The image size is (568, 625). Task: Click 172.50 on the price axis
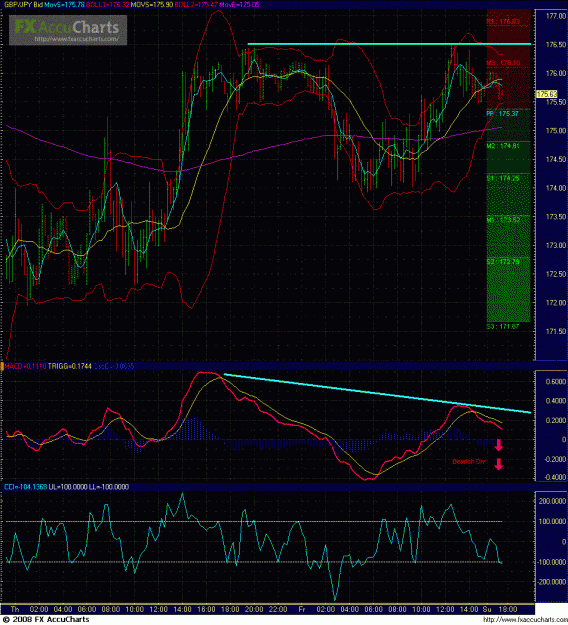point(556,274)
